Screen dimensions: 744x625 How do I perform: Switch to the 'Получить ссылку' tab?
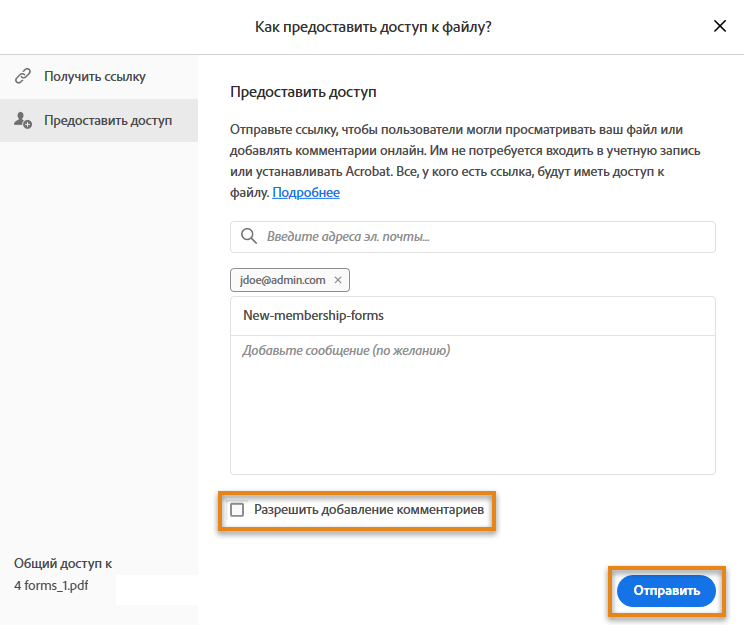(x=95, y=76)
